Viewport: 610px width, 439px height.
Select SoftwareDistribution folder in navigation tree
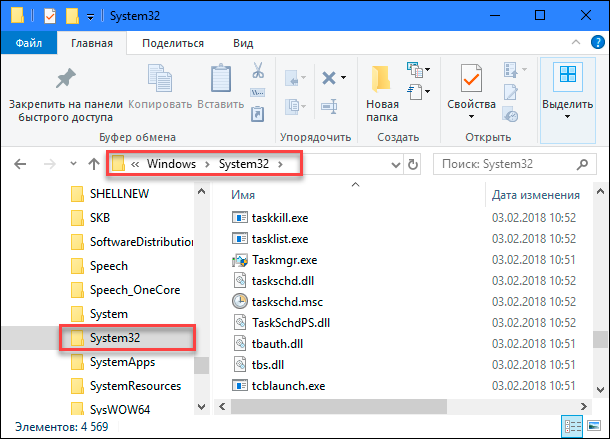pos(132,242)
